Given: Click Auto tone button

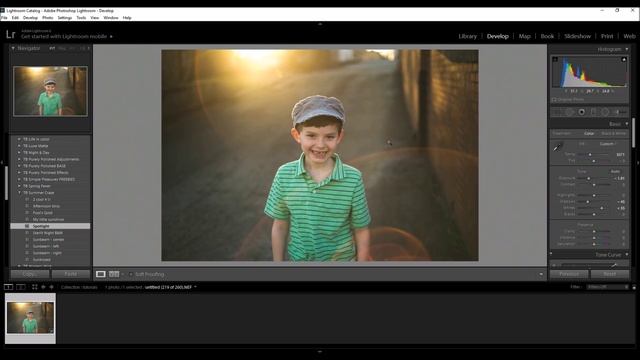Looking at the screenshot, I should [x=615, y=171].
